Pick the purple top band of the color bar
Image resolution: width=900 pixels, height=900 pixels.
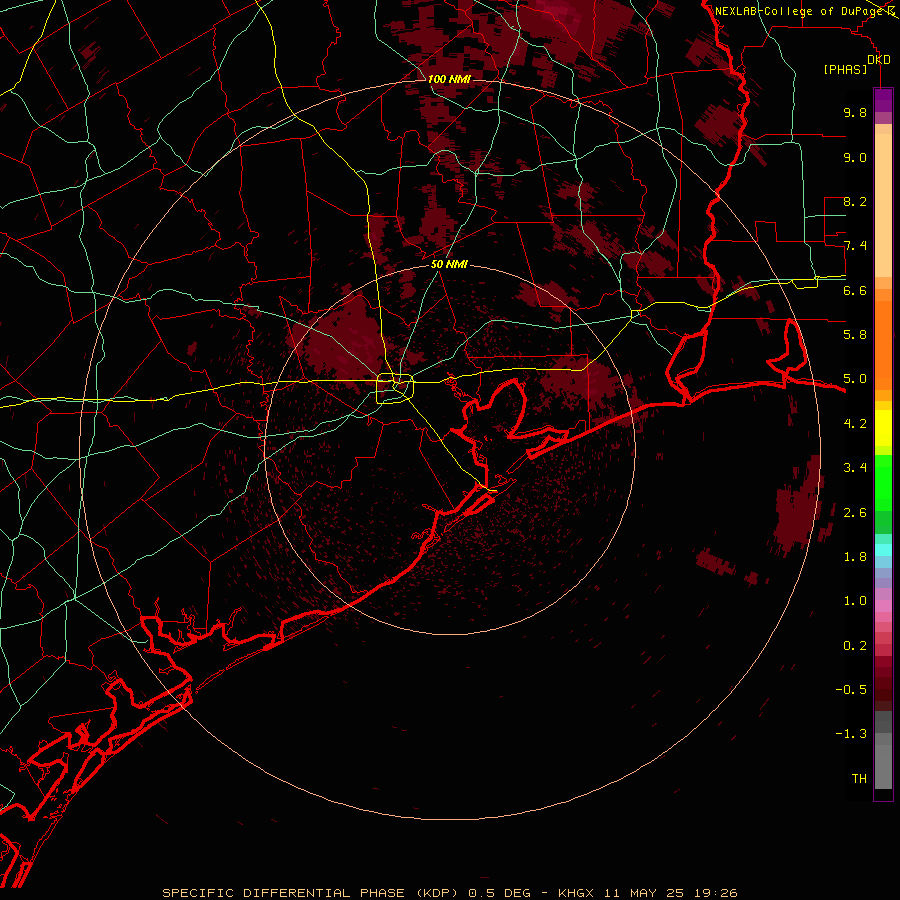(x=883, y=100)
